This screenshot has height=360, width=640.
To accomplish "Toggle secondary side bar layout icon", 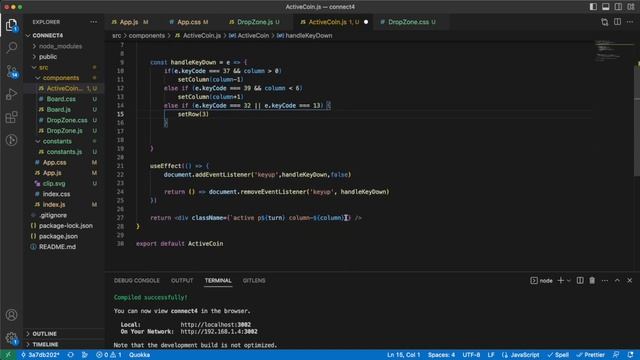I will tap(618, 7).
